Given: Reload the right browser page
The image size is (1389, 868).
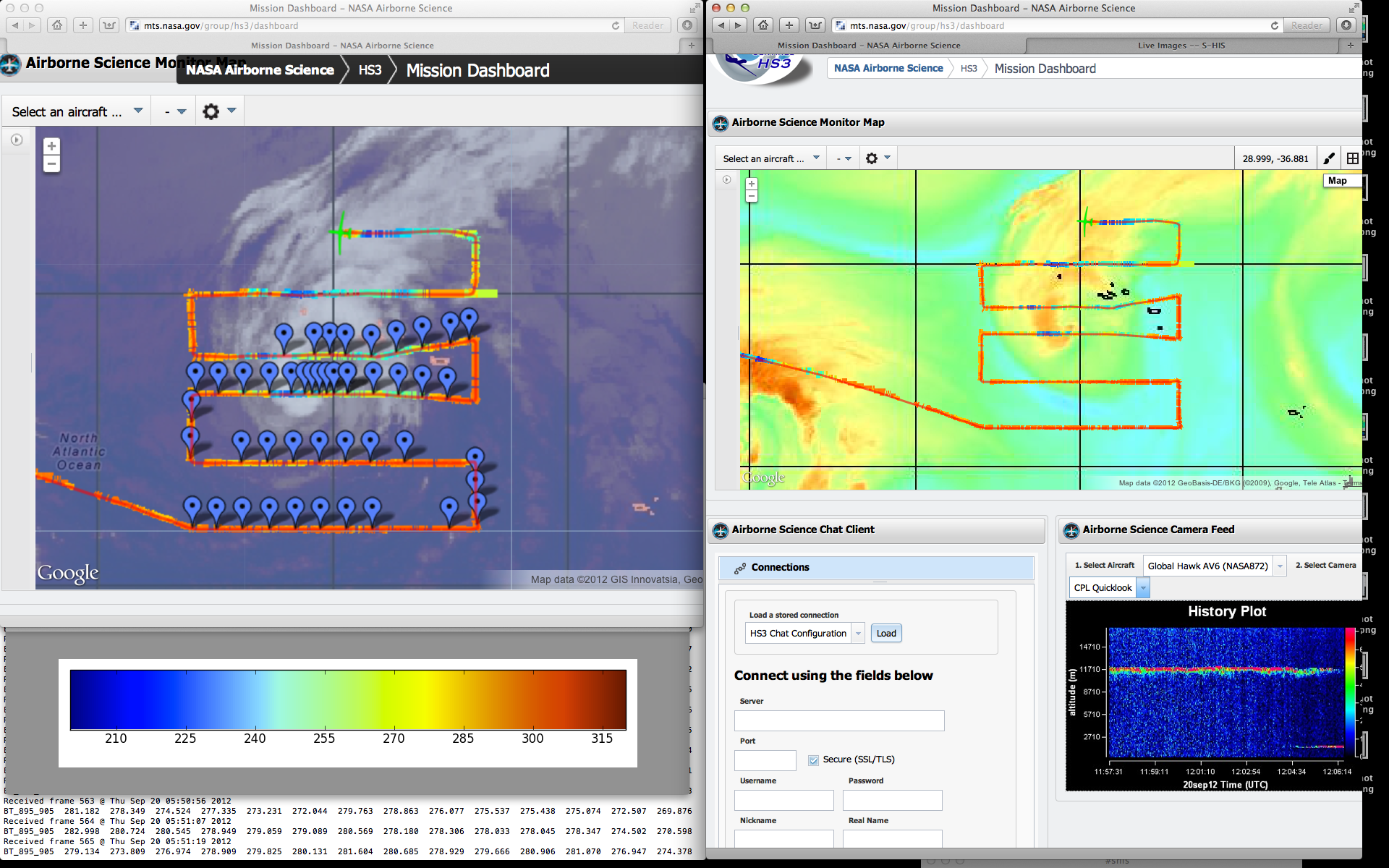Looking at the screenshot, I should click(1274, 25).
